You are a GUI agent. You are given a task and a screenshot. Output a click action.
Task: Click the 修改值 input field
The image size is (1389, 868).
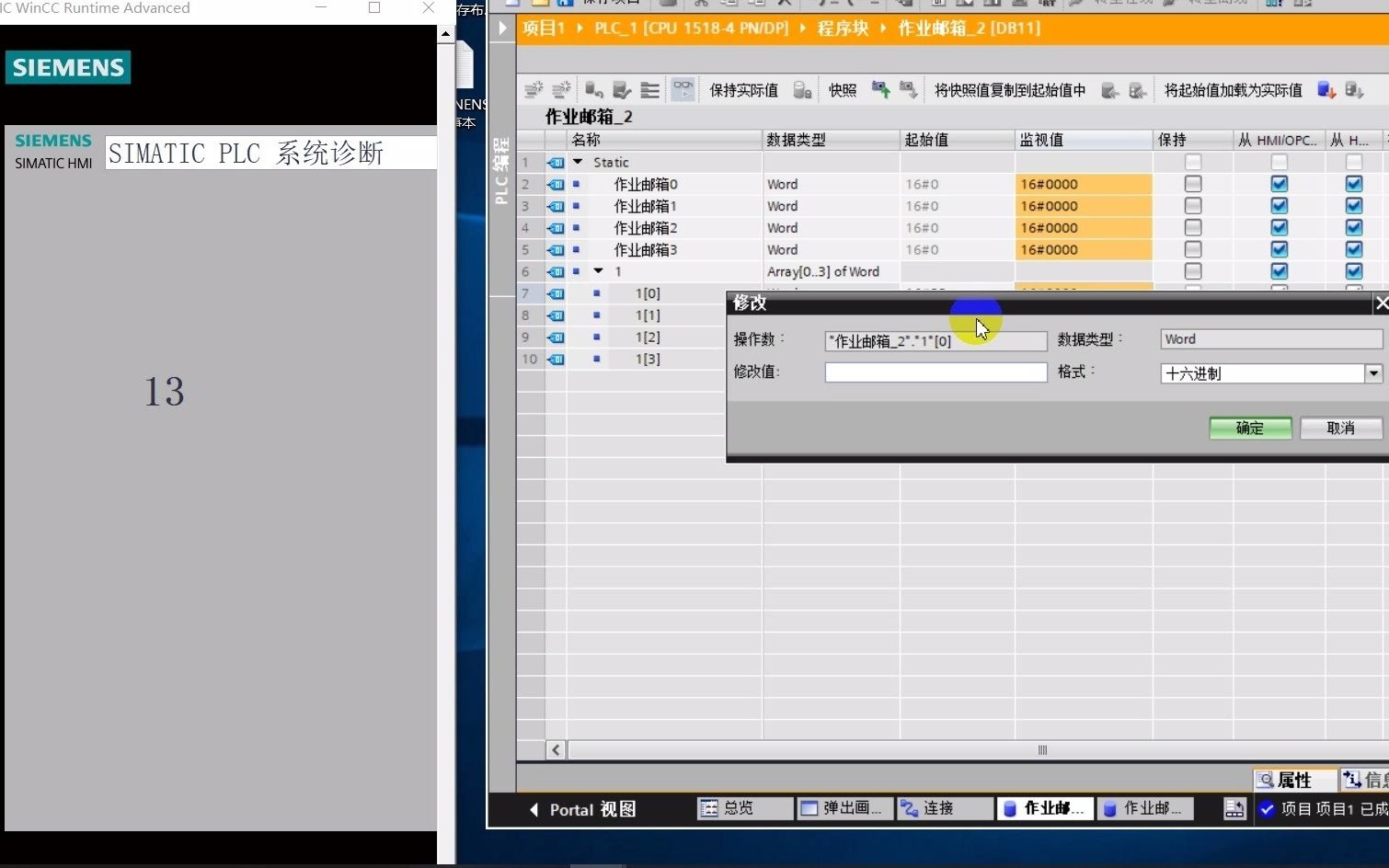coord(936,372)
